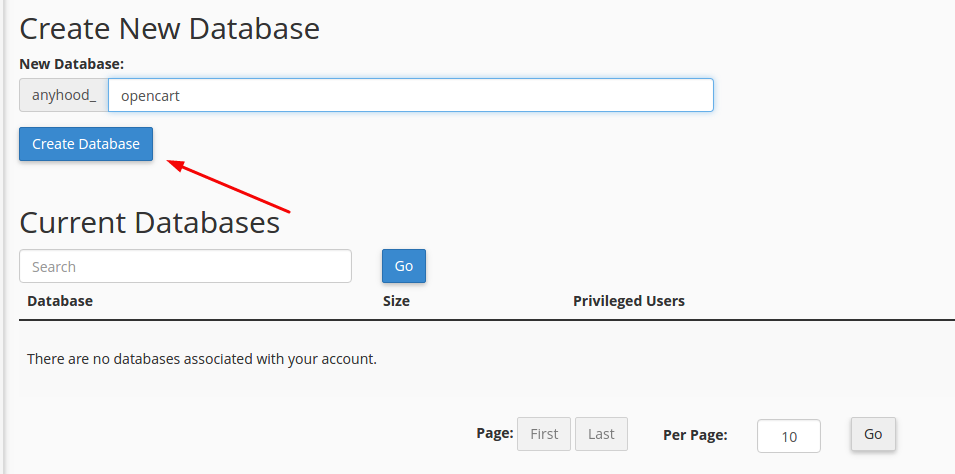Click the Create New Database heading
Viewport: 955px width, 474px height.
pyautogui.click(x=170, y=29)
